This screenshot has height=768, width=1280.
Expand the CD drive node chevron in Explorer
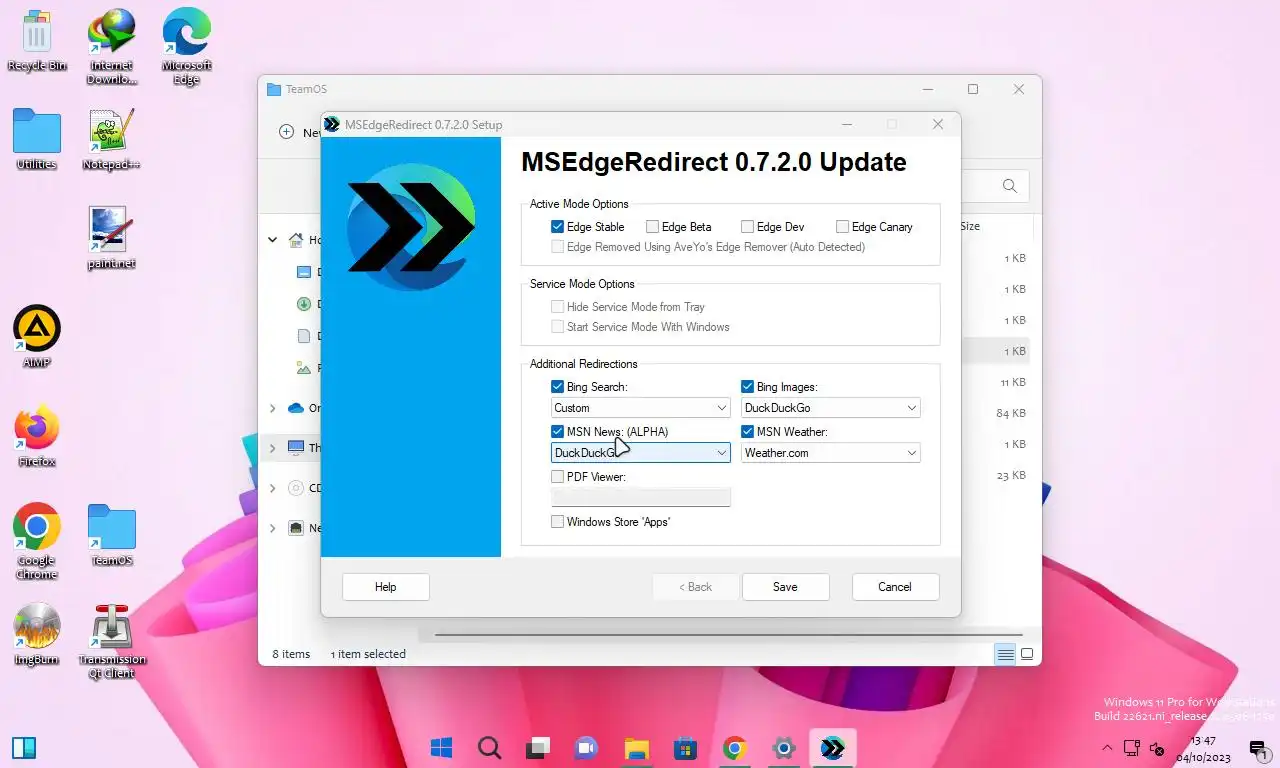273,488
